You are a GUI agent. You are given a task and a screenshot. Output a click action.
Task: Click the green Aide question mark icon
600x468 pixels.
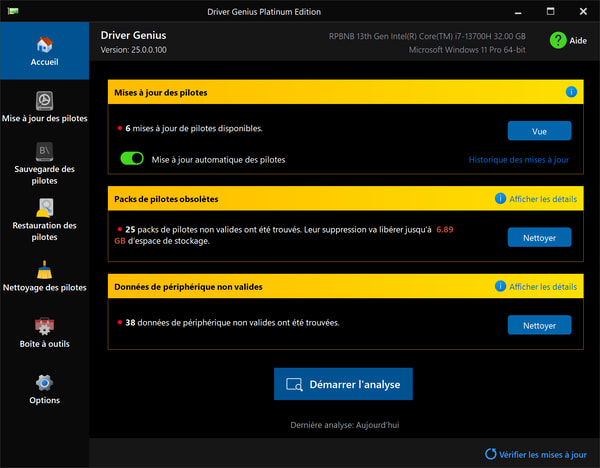[x=558, y=40]
